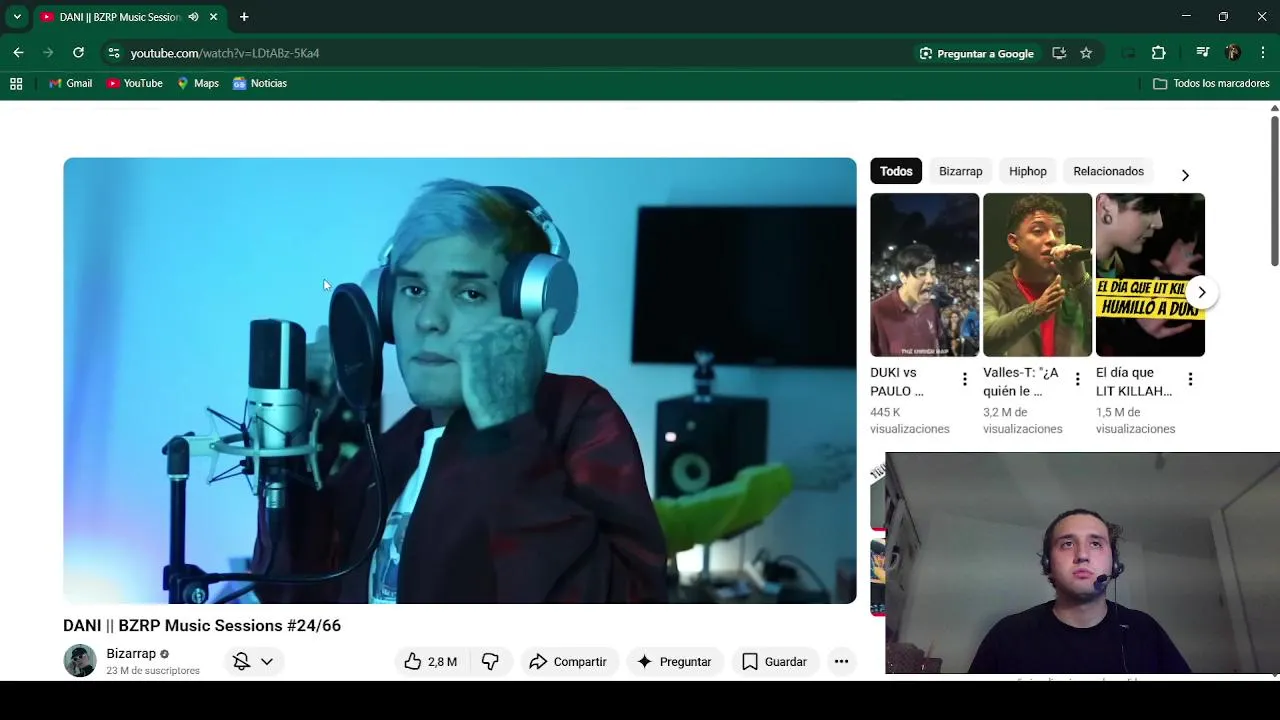This screenshot has width=1280, height=720.
Task: Like the video with 2,8 M likes
Action: coord(431,661)
